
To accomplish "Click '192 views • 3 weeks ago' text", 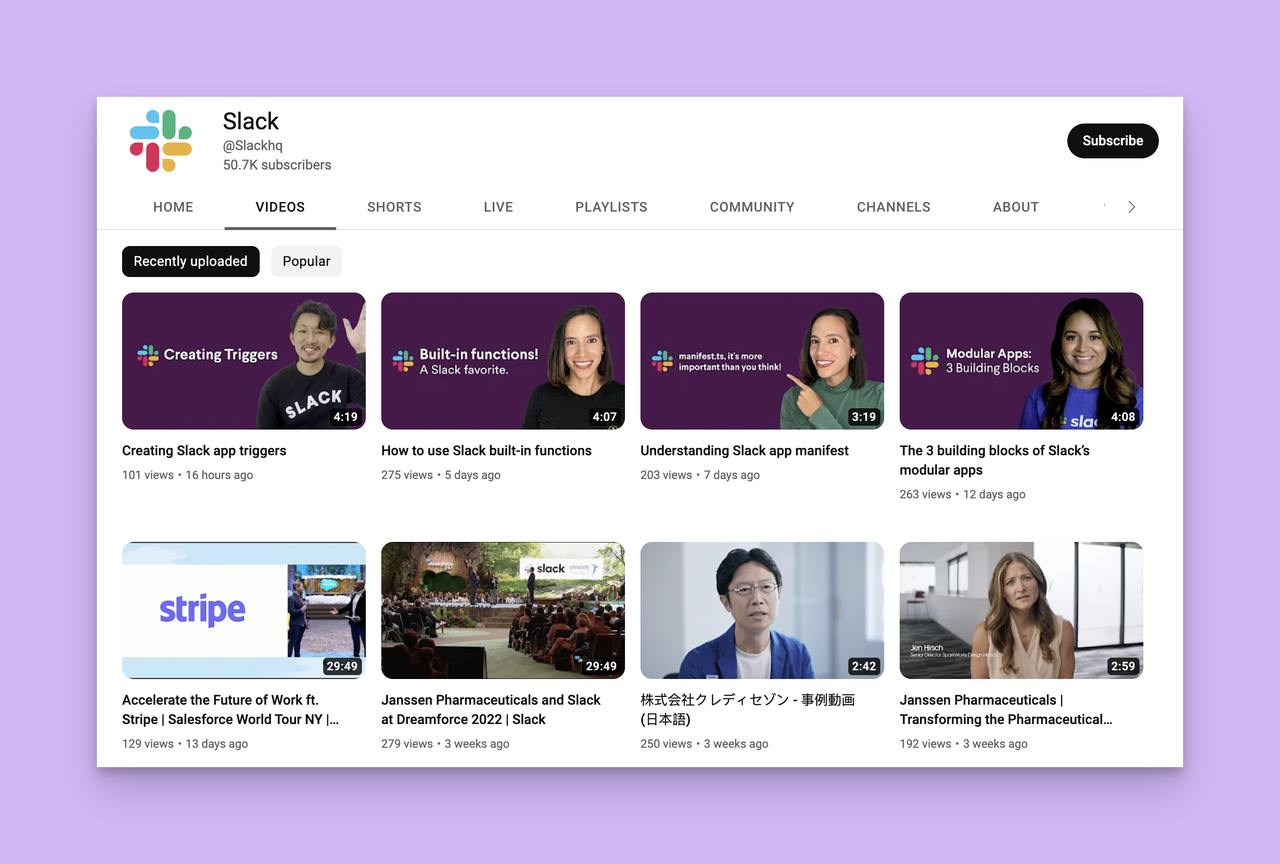I will point(963,744).
